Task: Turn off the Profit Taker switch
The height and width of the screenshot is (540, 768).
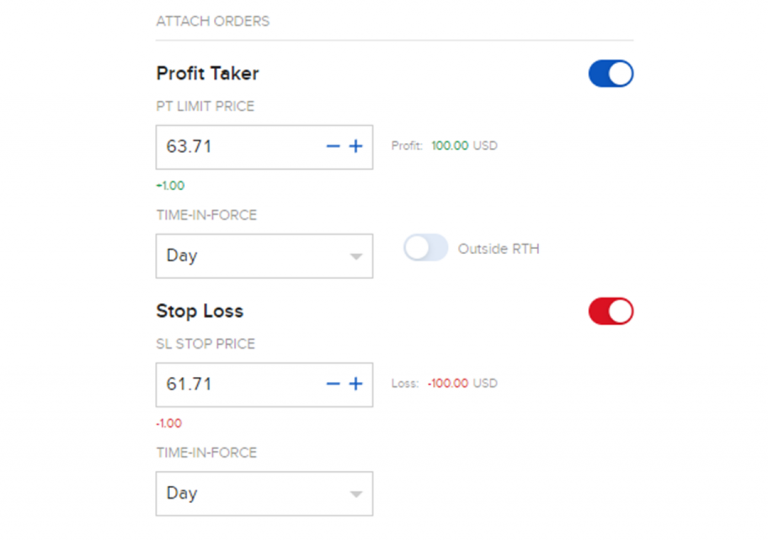Action: click(611, 74)
